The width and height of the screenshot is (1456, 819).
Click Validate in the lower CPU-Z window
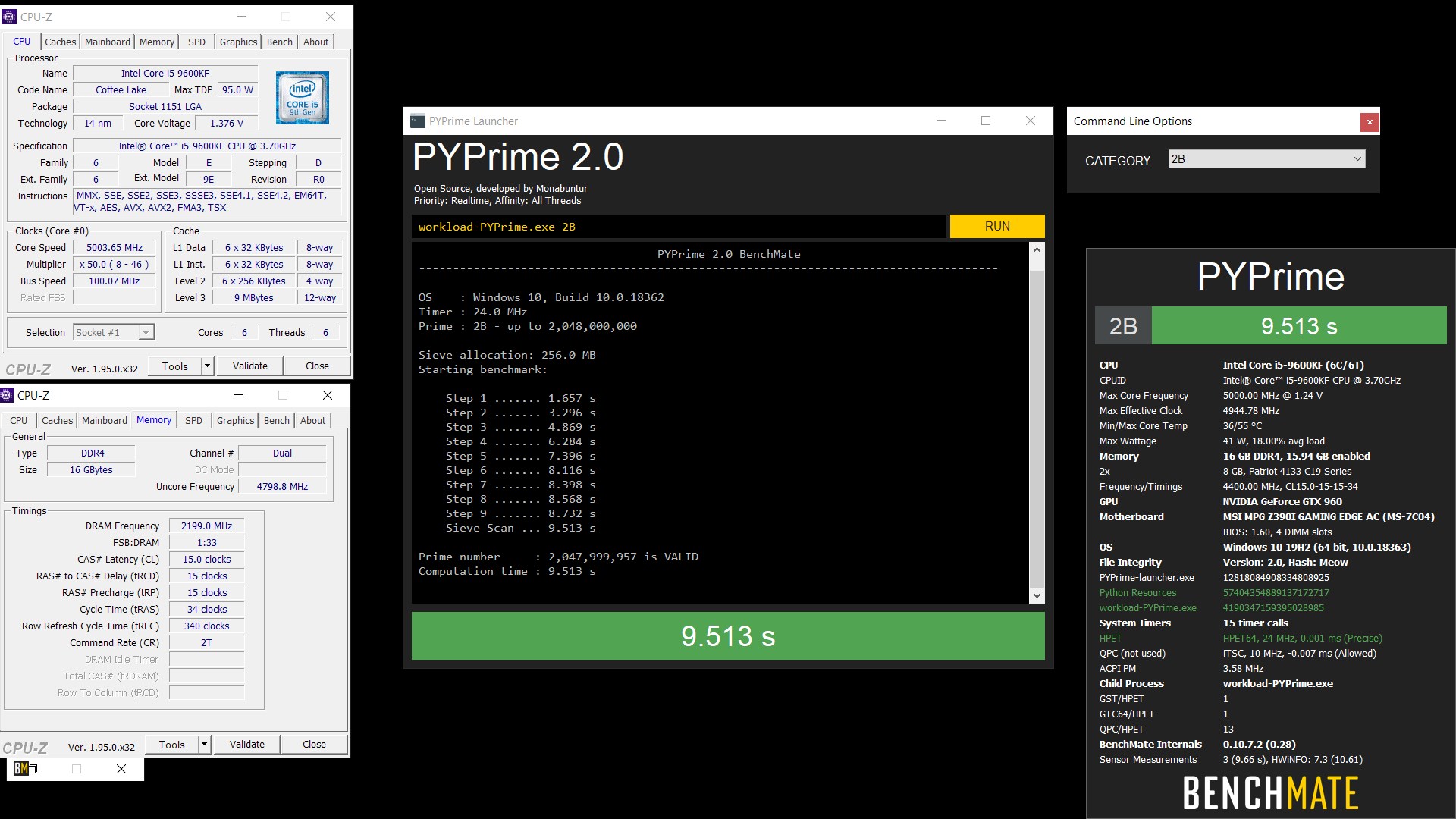[247, 745]
